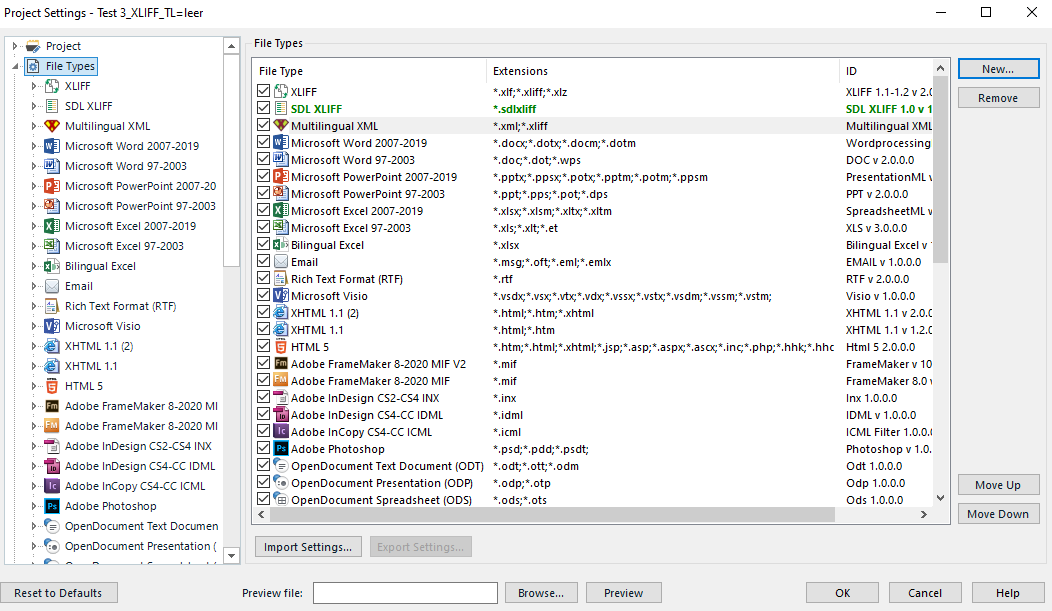
Task: Click the down arrow on the file list scrollbar
Action: point(939,498)
